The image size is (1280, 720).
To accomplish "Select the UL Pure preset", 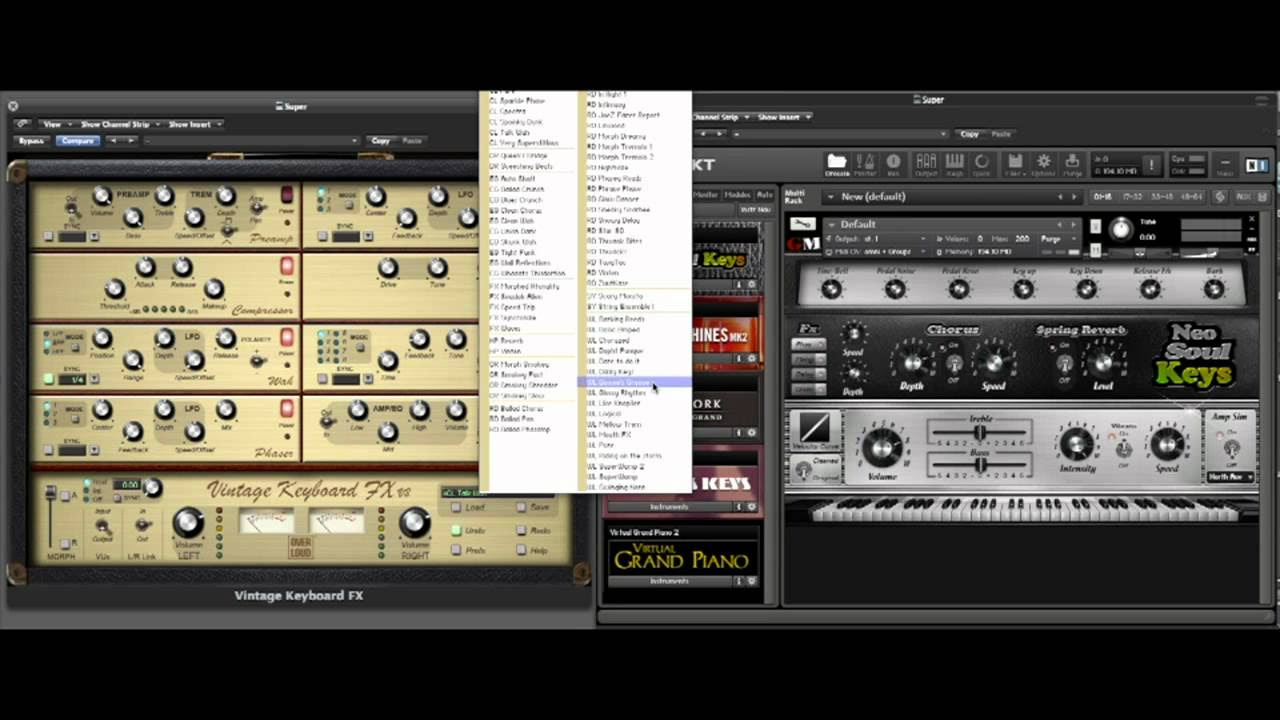I will [601, 445].
